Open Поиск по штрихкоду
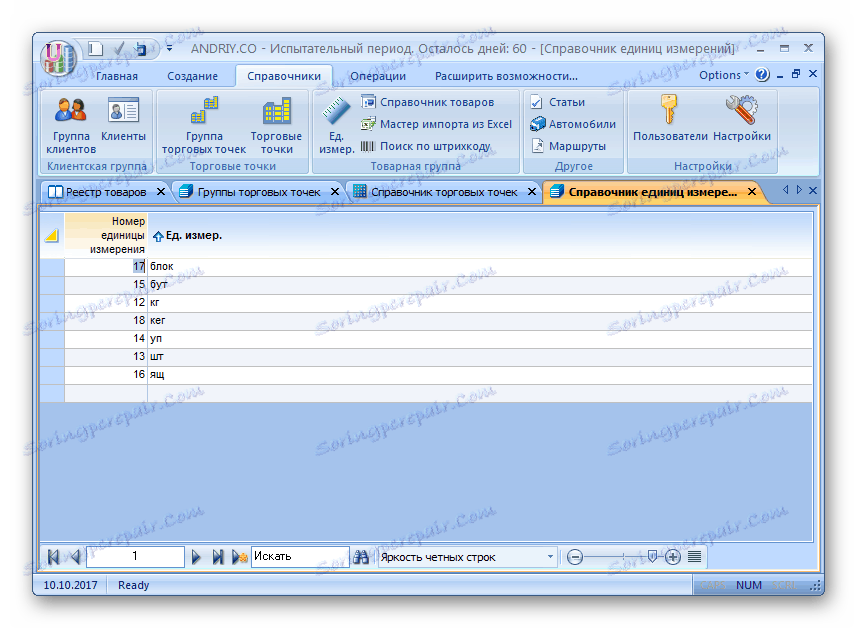 click(426, 146)
